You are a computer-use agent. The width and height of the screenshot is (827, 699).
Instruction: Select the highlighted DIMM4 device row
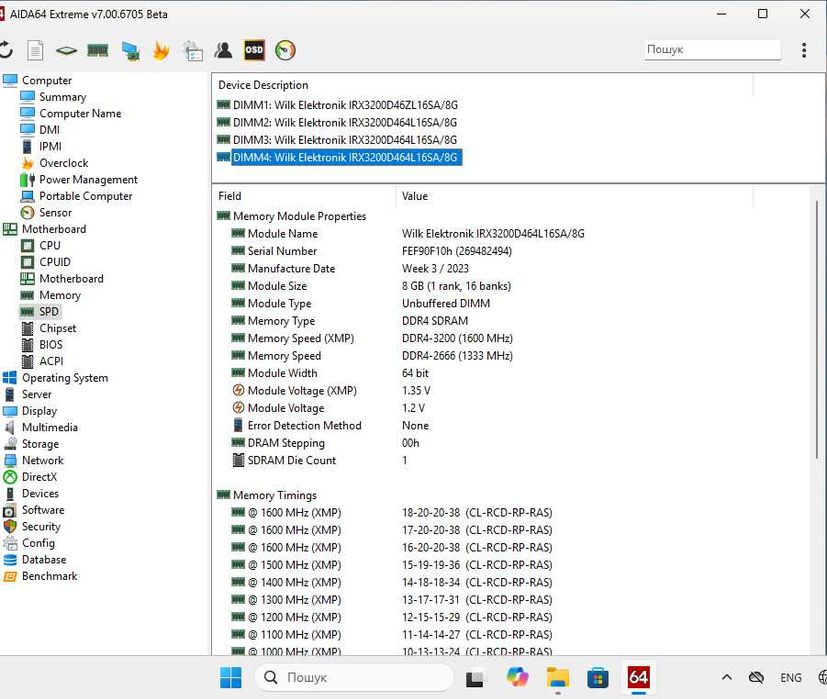[347, 157]
